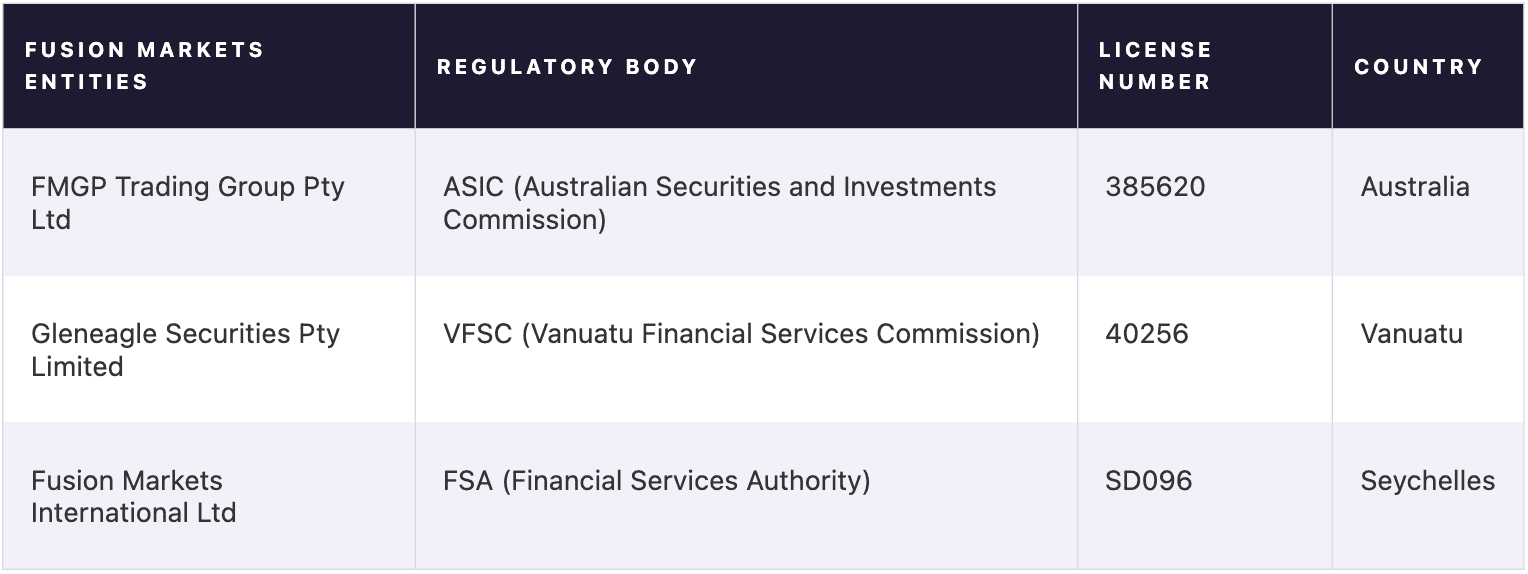Viewport: 1528px width, 574px height.
Task: Click the Australia country cell
Action: click(x=1427, y=202)
